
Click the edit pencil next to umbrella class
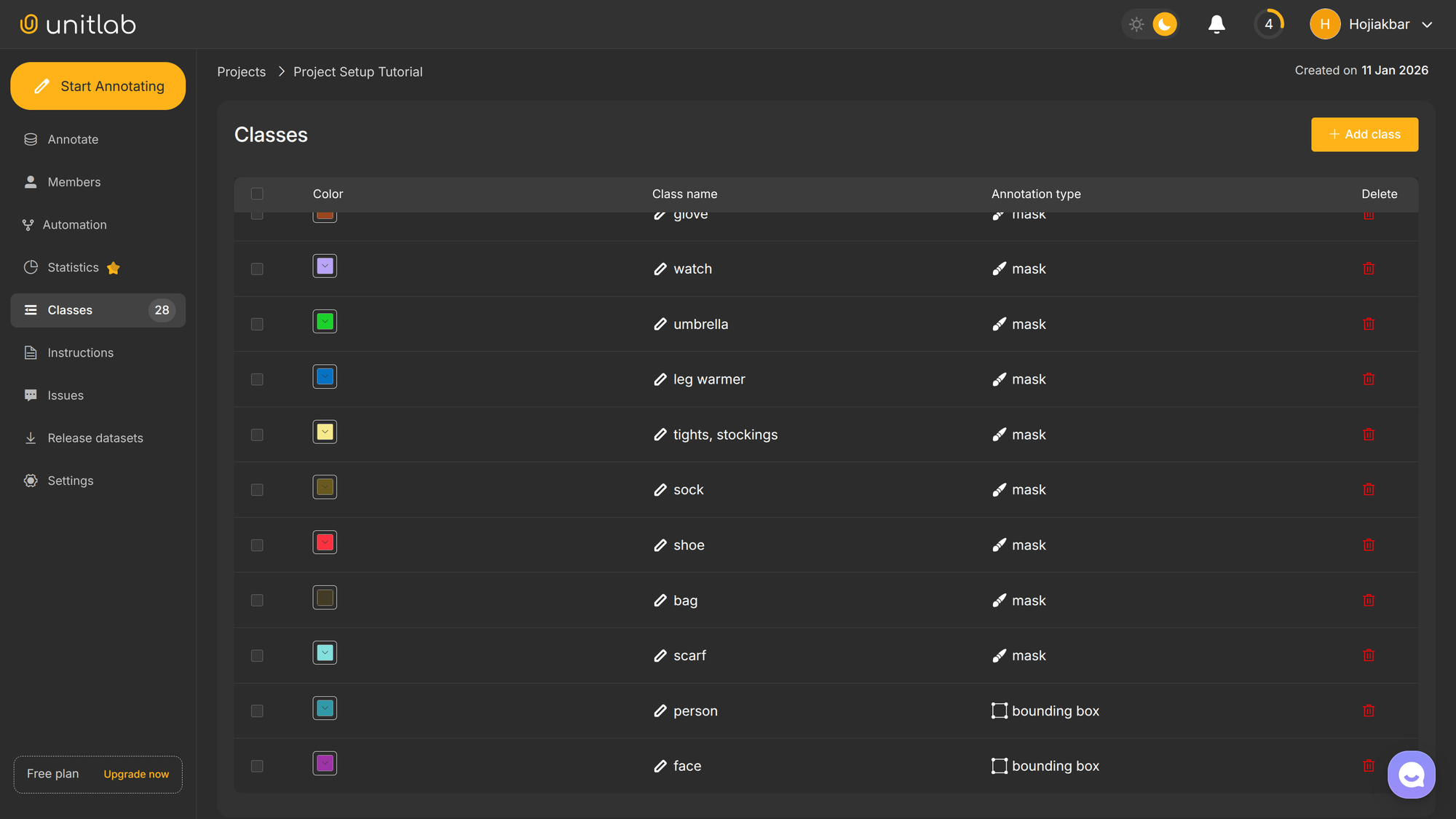click(x=660, y=324)
